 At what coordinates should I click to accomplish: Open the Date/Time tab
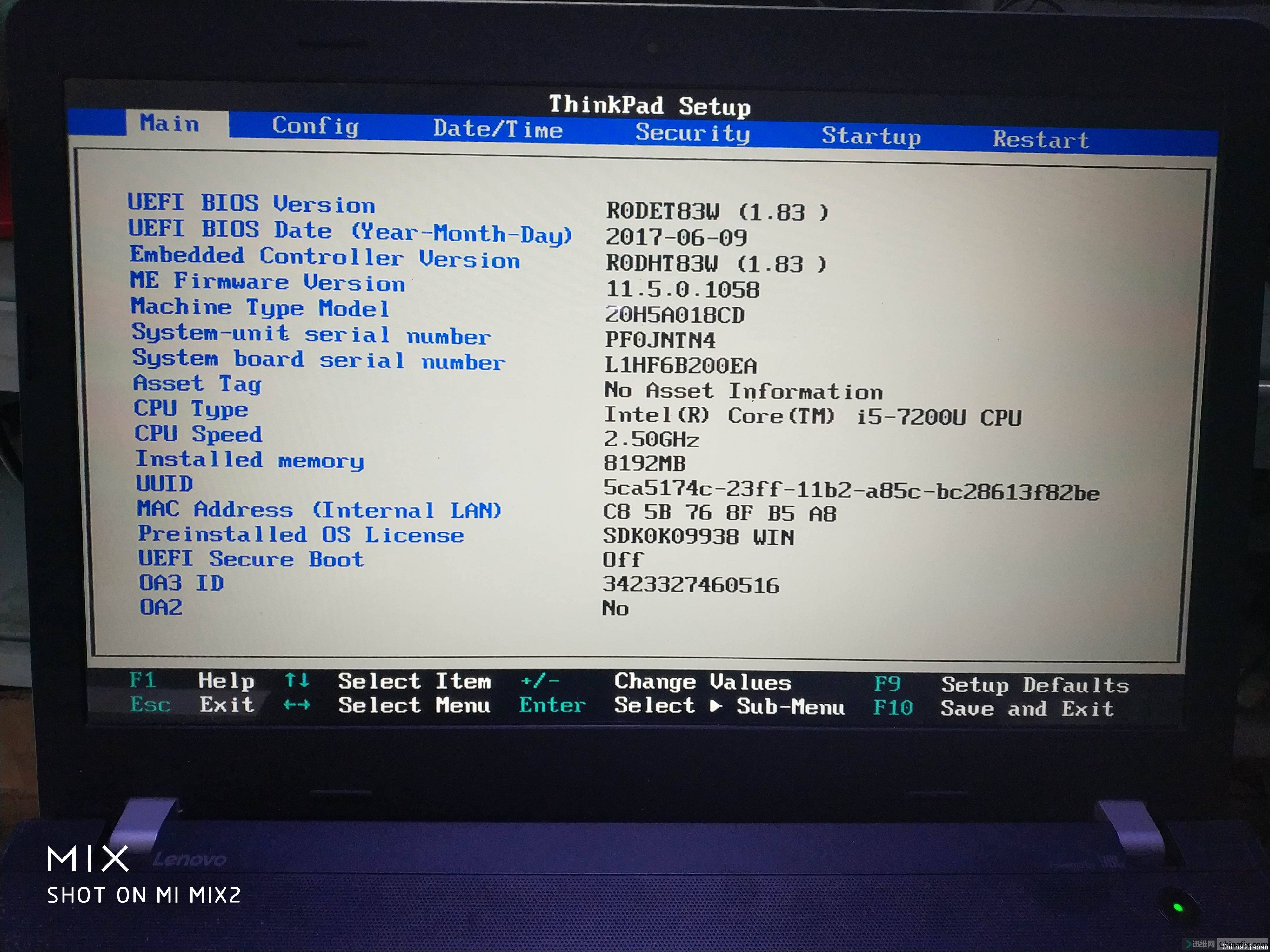pos(498,129)
